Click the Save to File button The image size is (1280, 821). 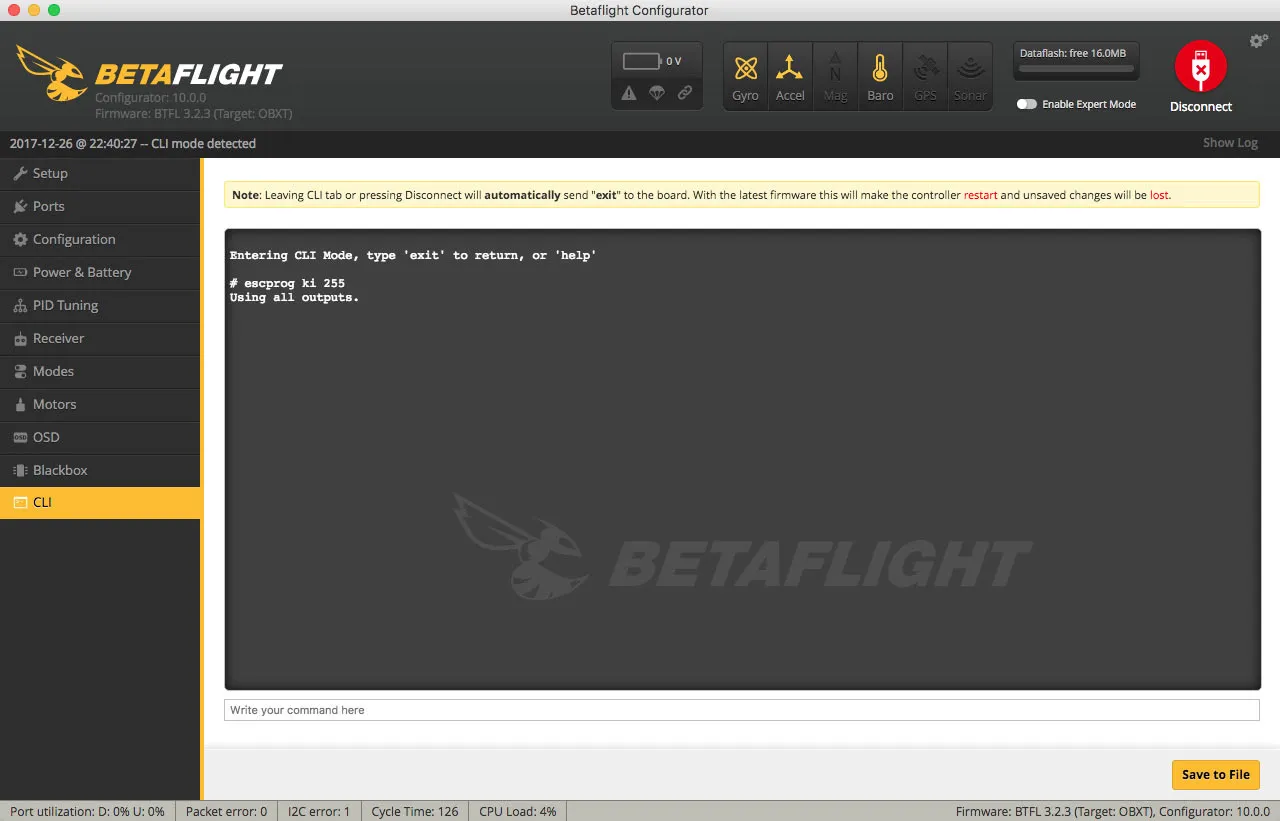tap(1215, 774)
